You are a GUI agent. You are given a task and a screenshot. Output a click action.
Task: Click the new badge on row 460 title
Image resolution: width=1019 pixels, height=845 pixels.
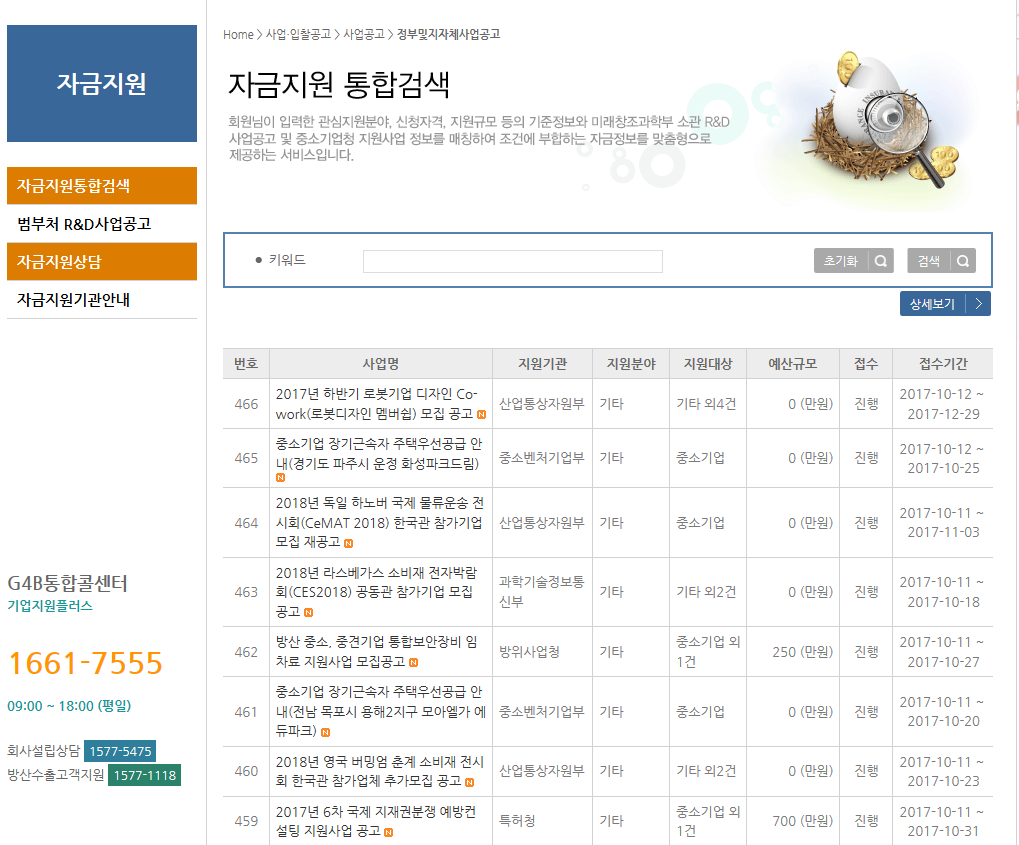[x=470, y=782]
